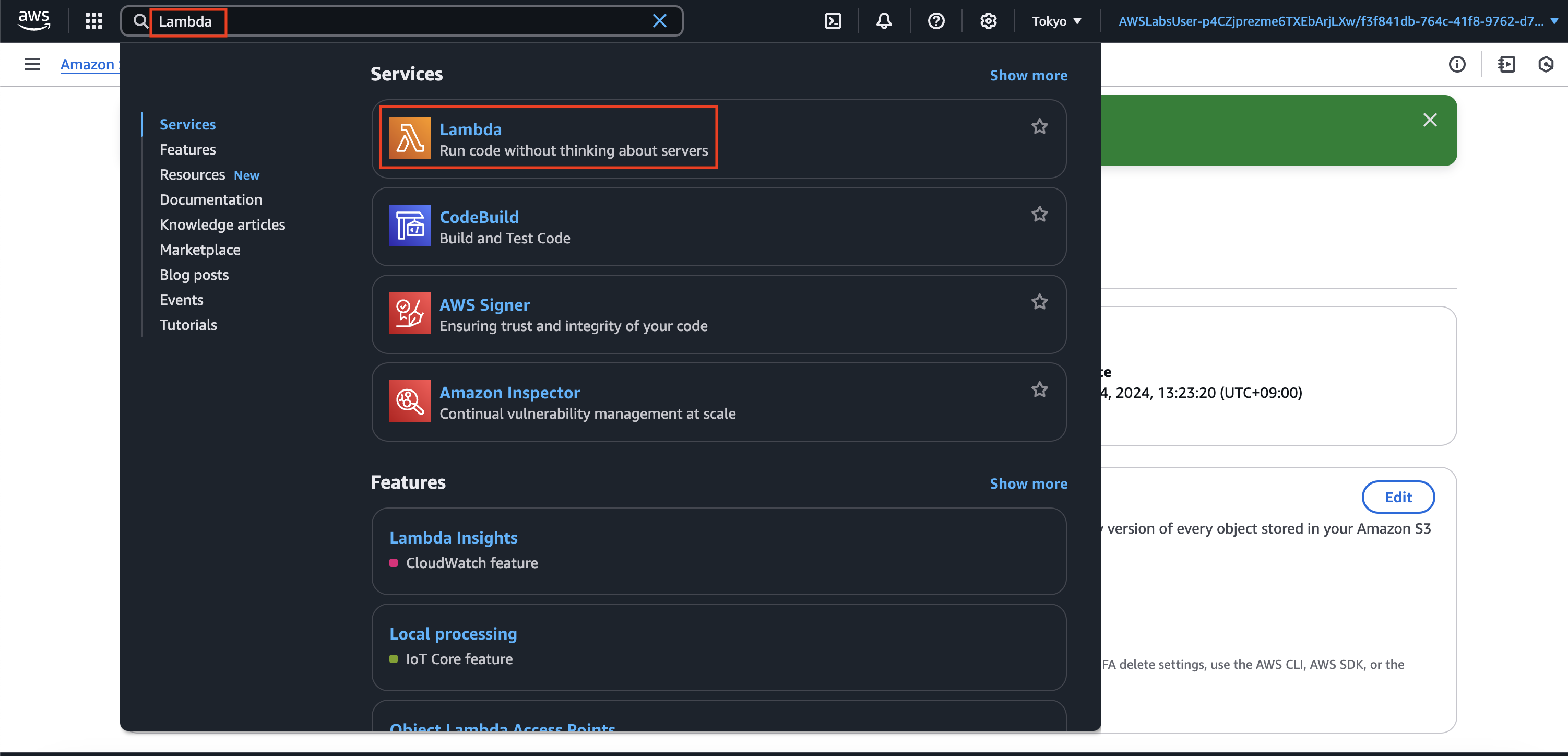Select Tutorials category

pyautogui.click(x=188, y=324)
